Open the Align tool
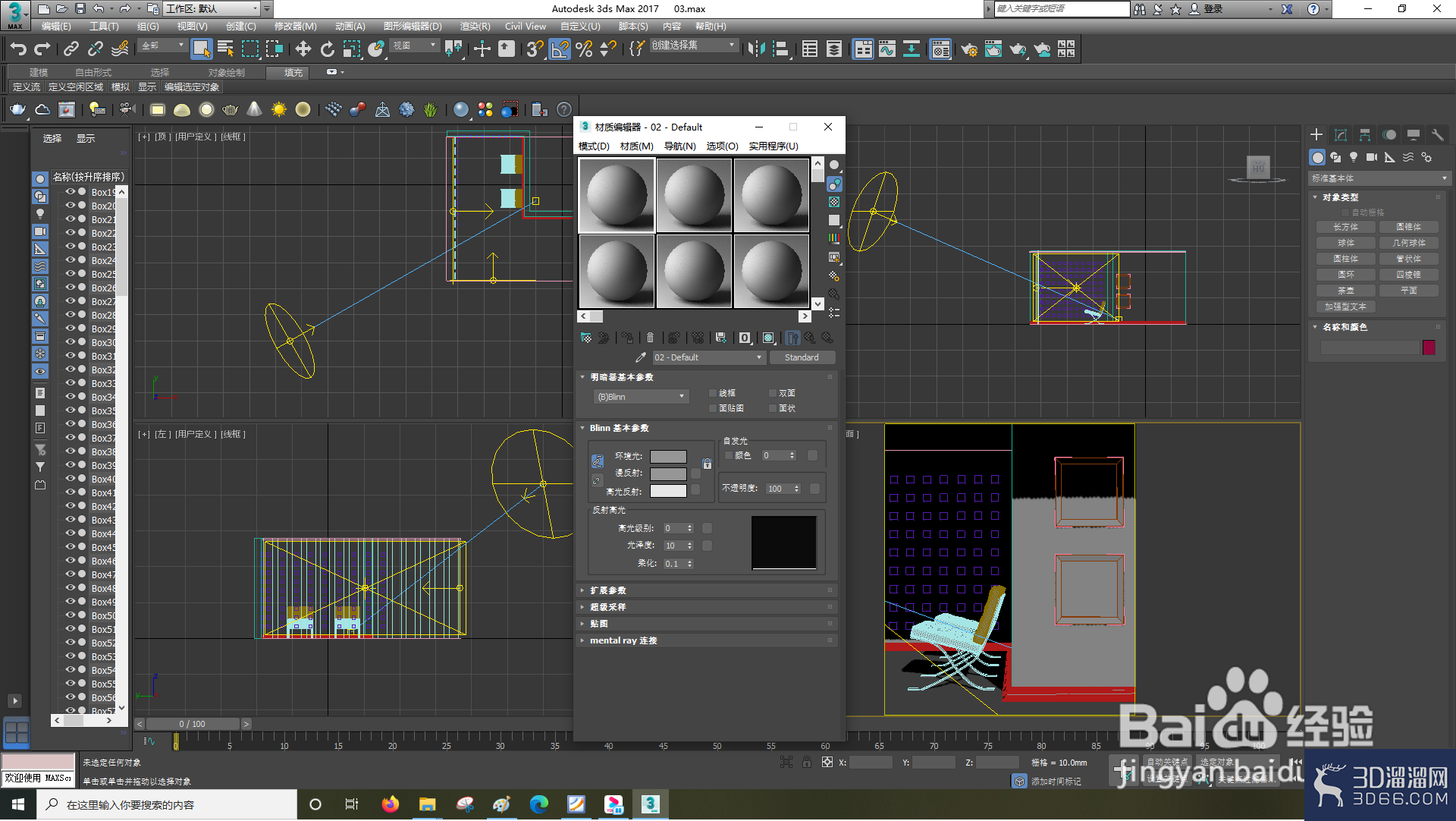The height and width of the screenshot is (821, 1456). pos(780,49)
